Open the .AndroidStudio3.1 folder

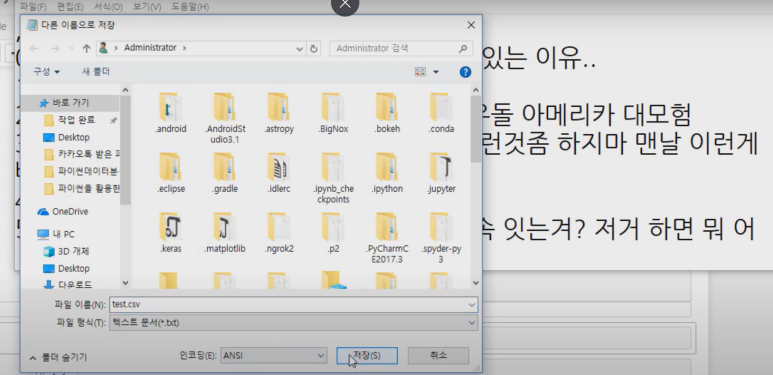[x=225, y=117]
